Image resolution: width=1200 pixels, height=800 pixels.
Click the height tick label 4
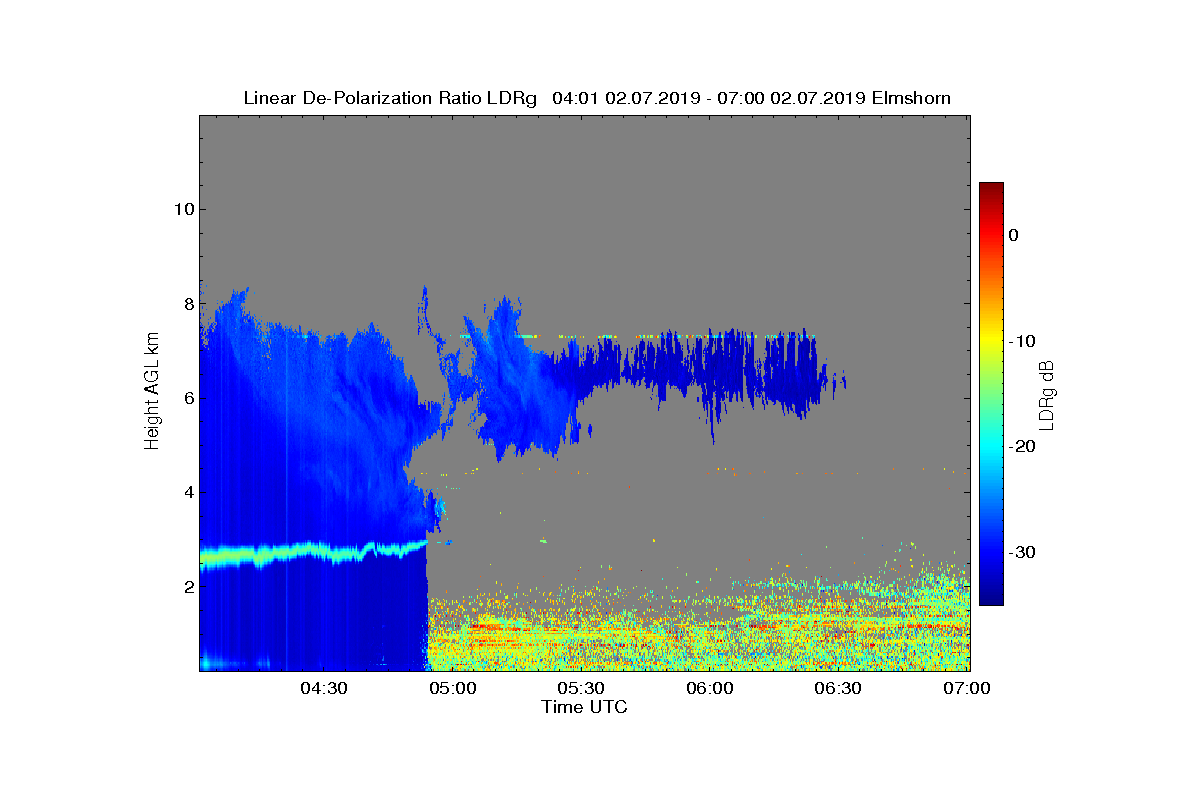pos(188,492)
